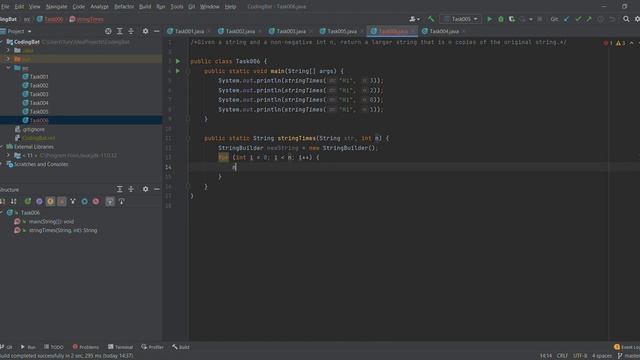Screen dimensions: 640x360
Task: Select stringTimes method in Structure tree
Action: click(63, 230)
